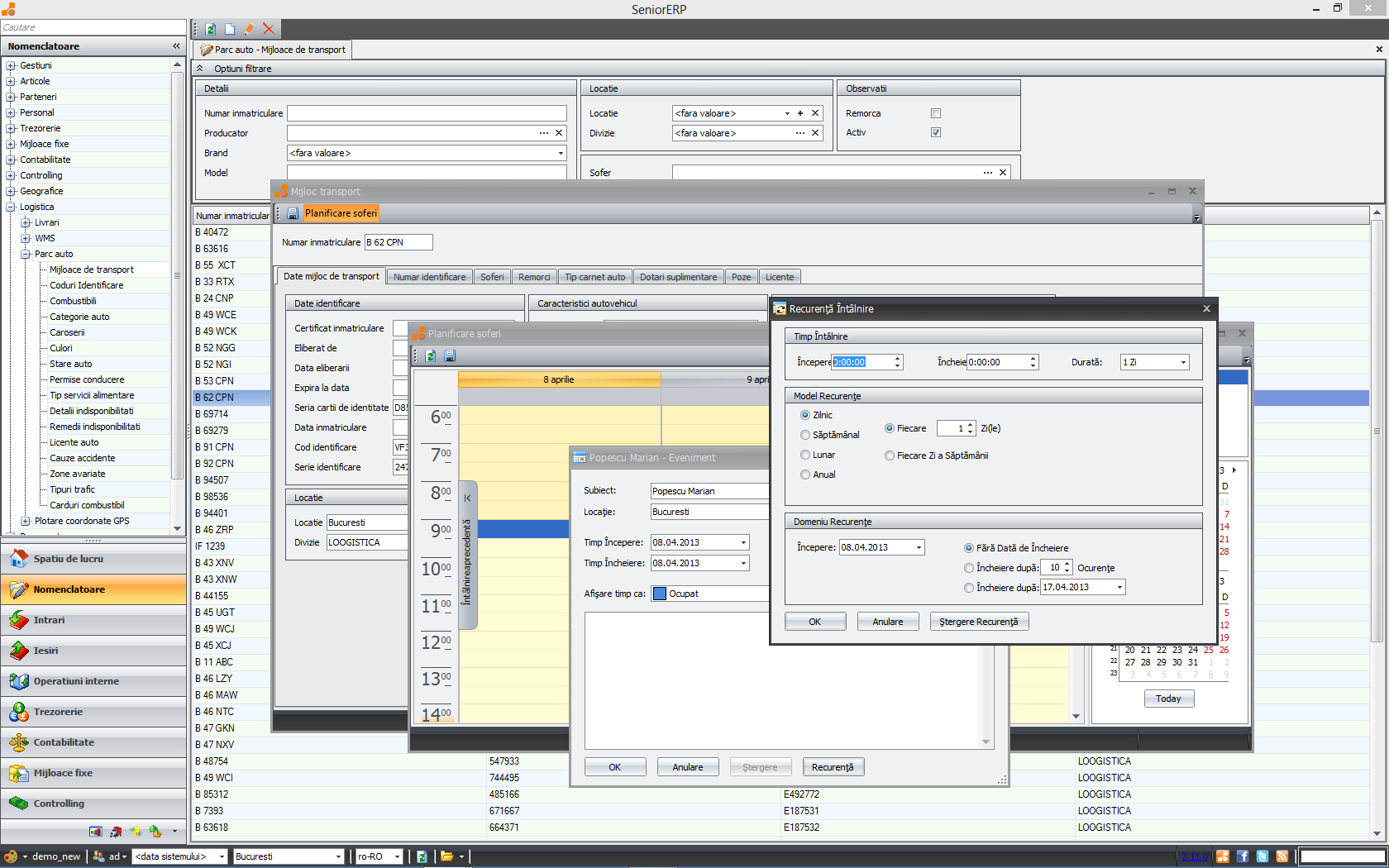Viewport: 1389px width, 868px height.
Task: Click the refresh icon in main toolbar
Action: point(211,29)
